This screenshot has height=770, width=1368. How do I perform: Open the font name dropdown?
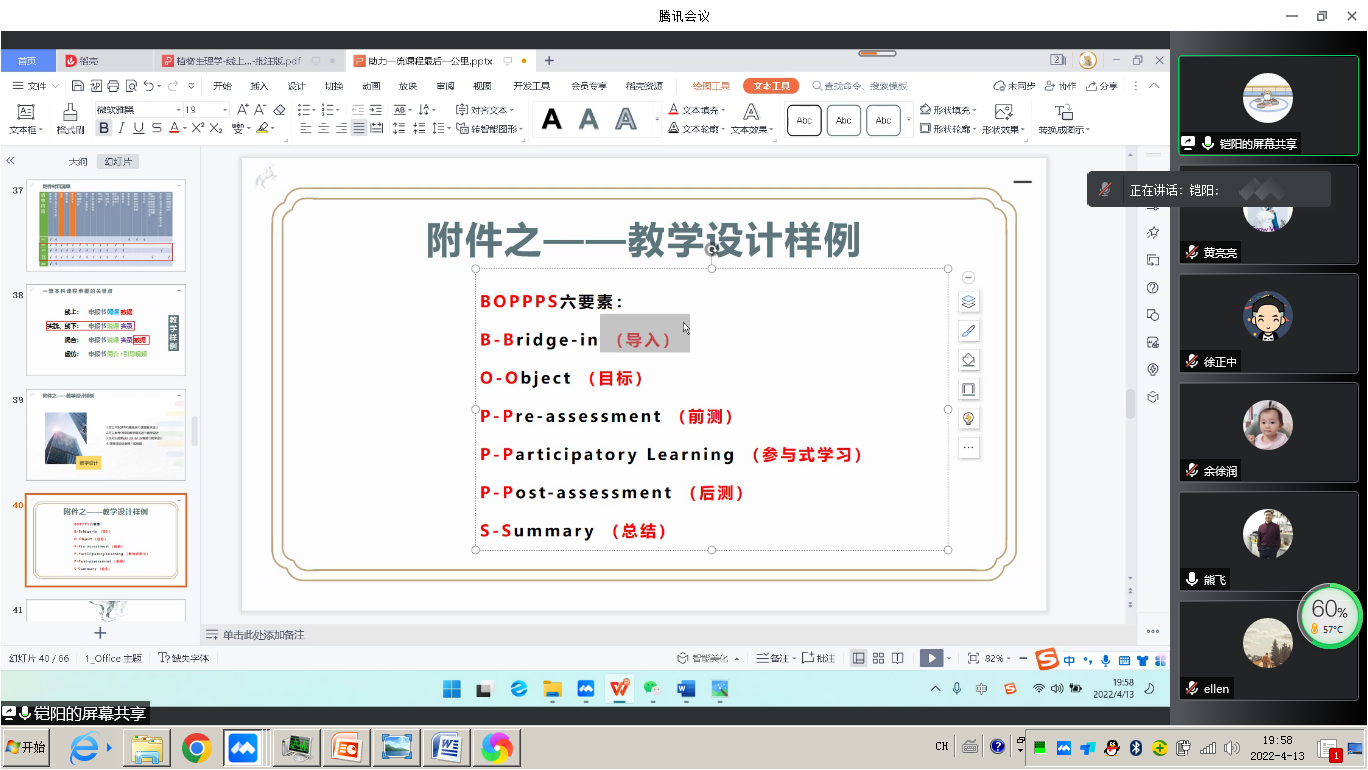(x=178, y=109)
